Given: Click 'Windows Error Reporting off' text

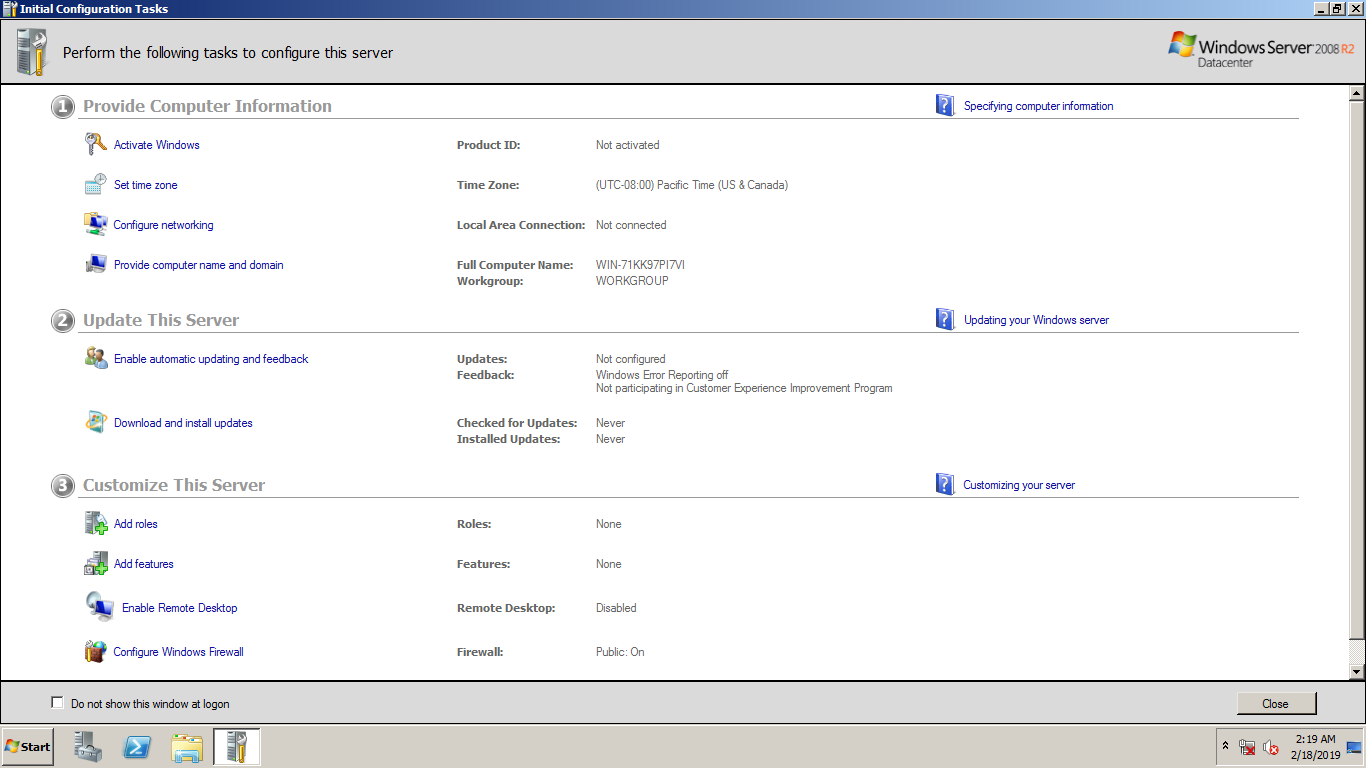Looking at the screenshot, I should pos(662,375).
